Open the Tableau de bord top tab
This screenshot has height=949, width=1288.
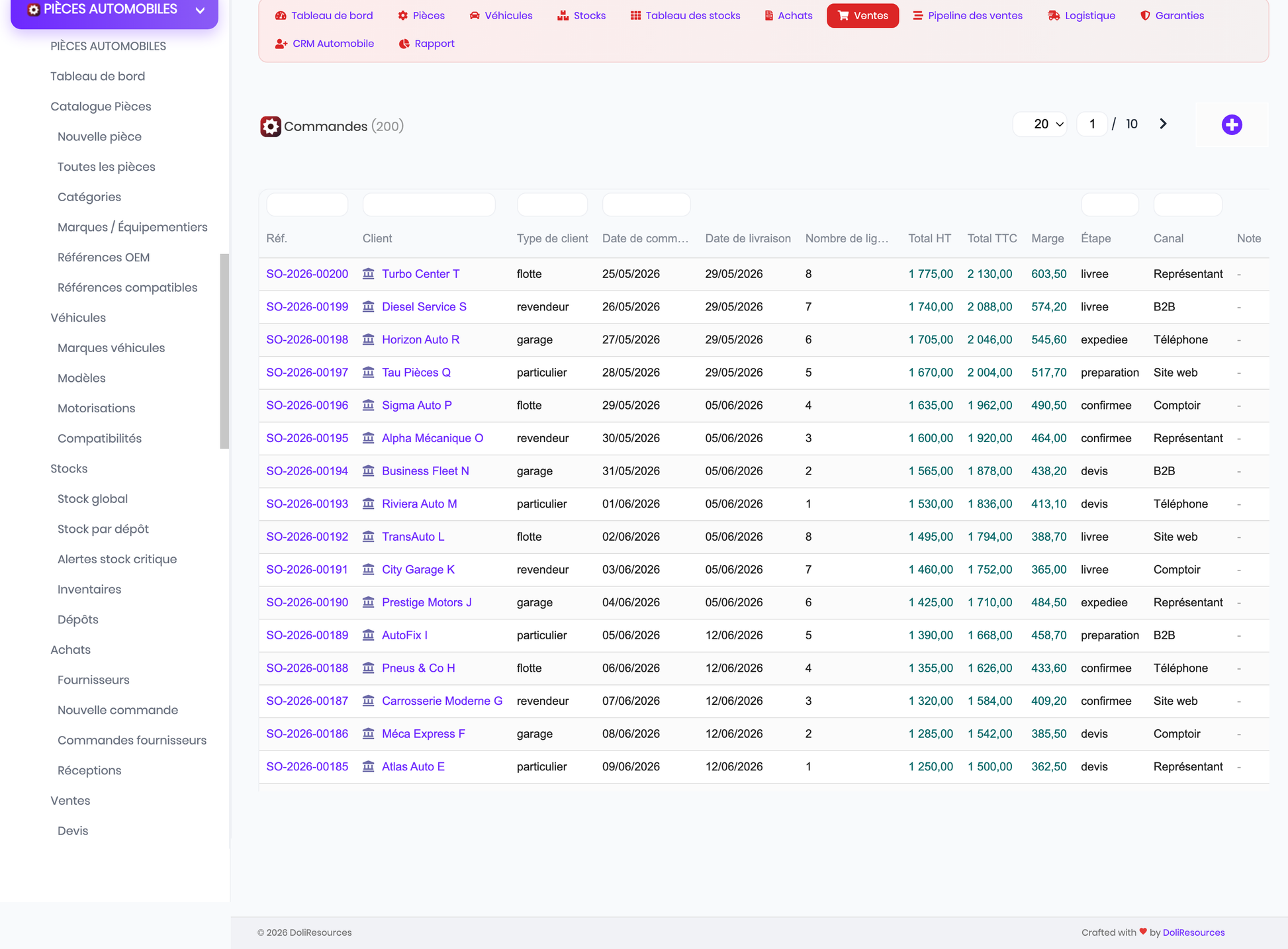click(324, 15)
